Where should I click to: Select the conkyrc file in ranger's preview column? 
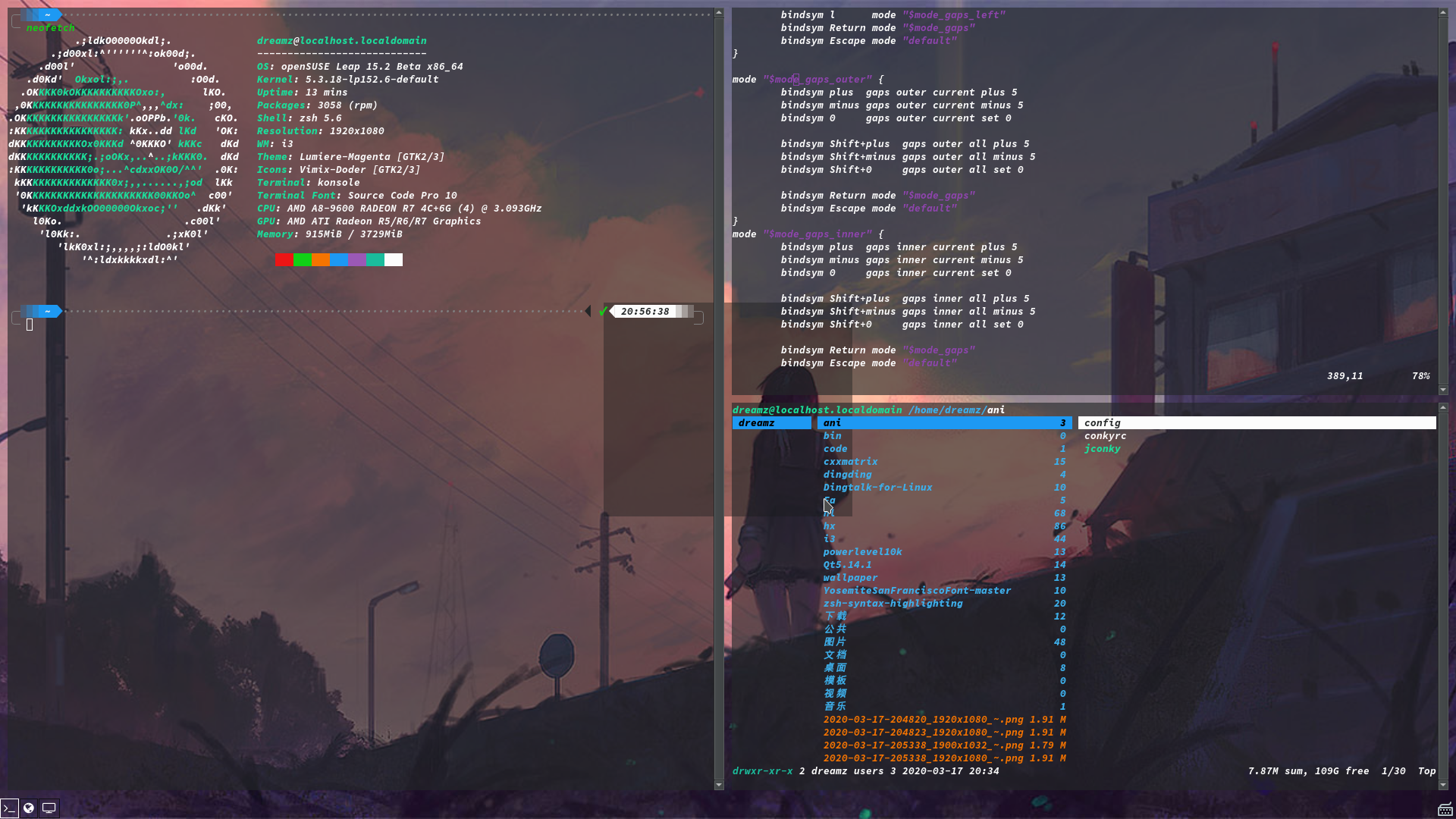coord(1105,435)
